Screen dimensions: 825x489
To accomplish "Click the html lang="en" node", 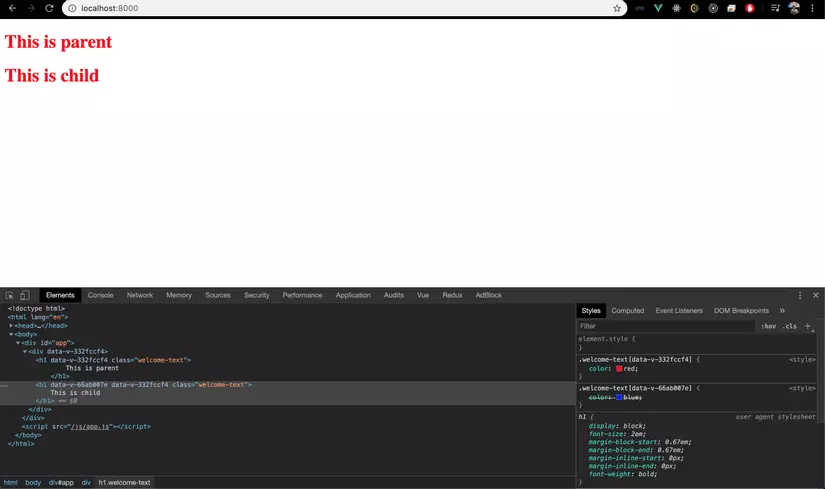I will tap(38, 317).
